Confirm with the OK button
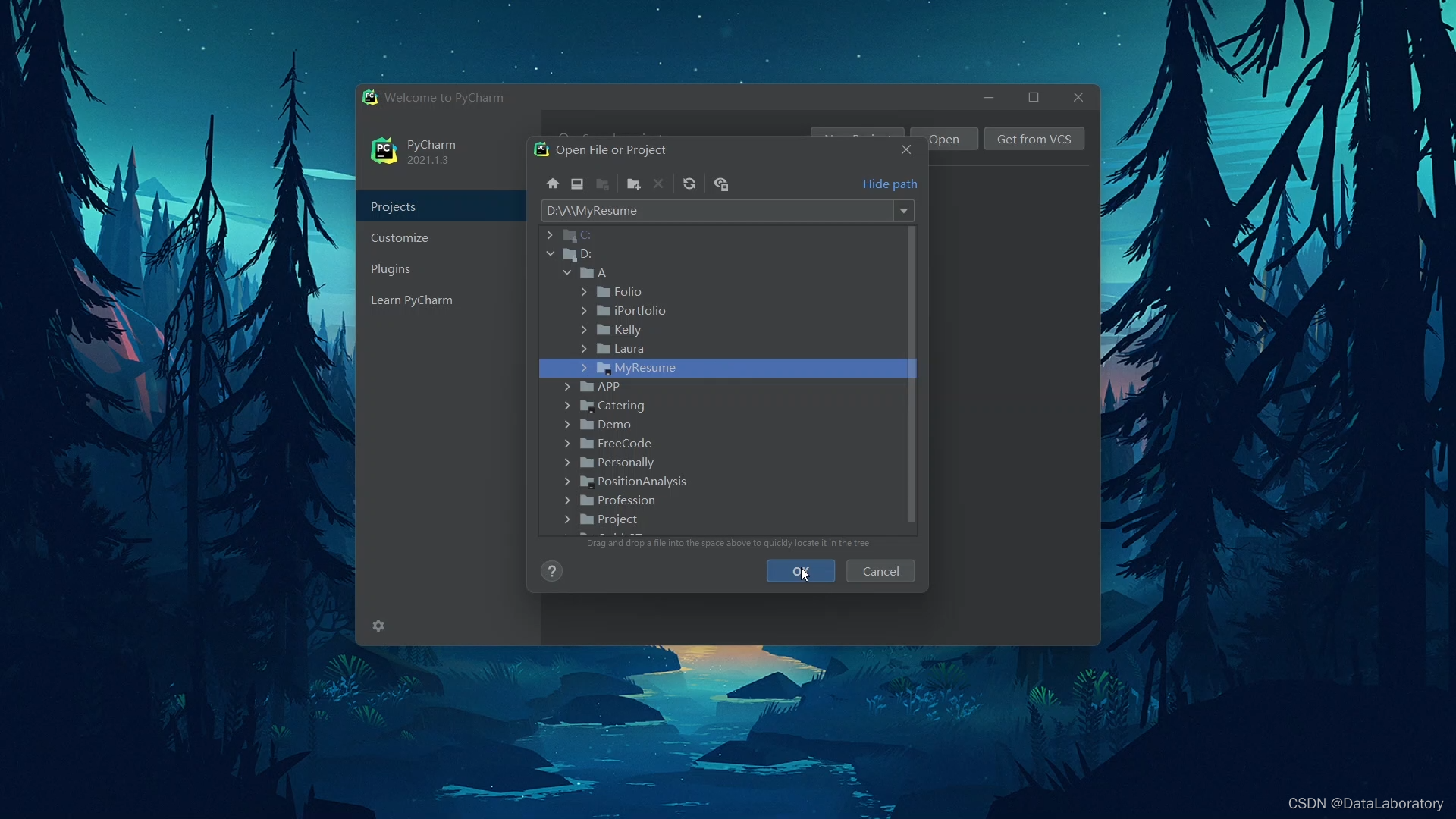 point(801,571)
